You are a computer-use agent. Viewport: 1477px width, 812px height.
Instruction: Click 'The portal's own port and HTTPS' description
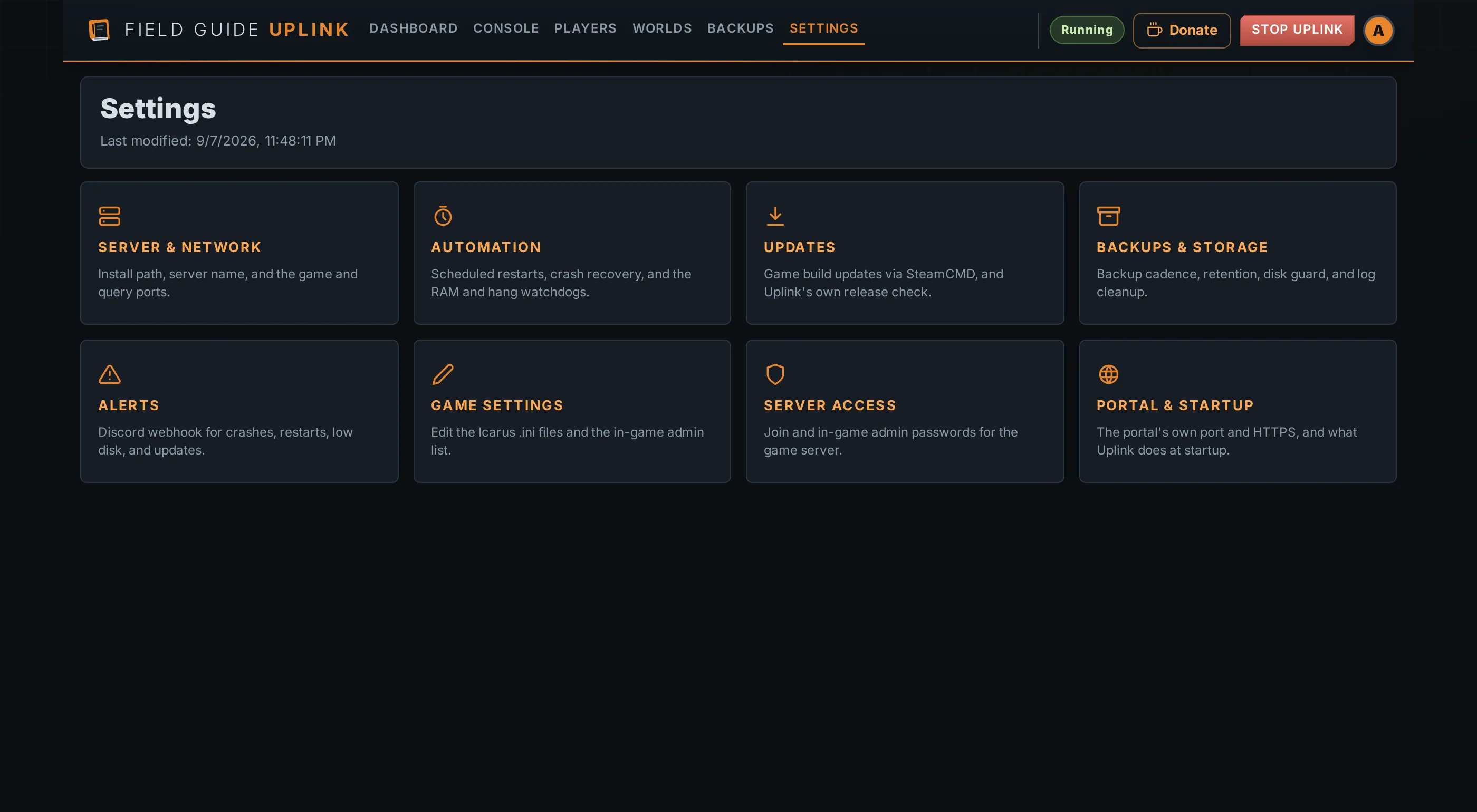tap(1226, 441)
